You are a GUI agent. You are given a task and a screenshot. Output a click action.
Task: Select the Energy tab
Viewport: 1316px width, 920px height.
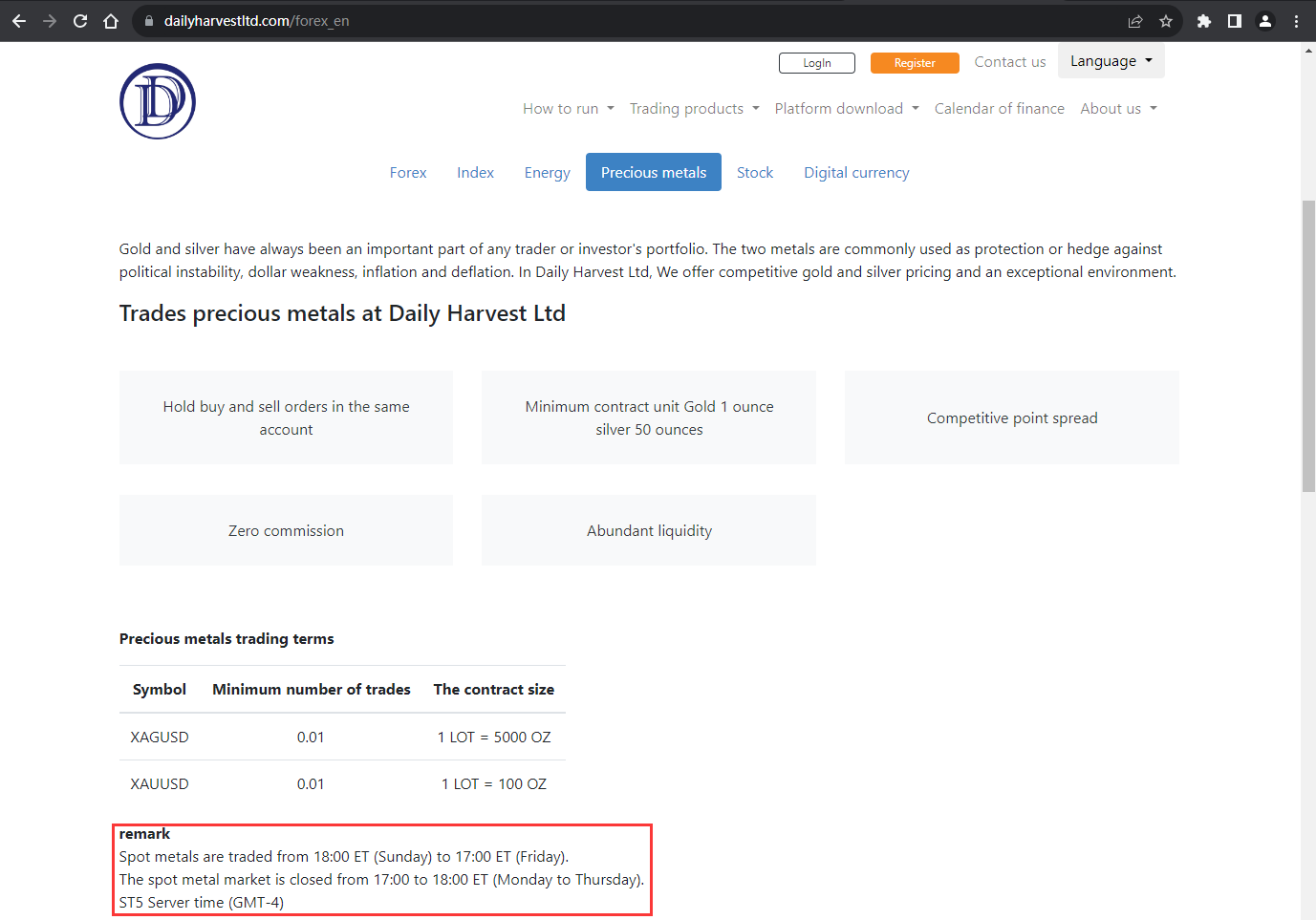[x=548, y=173]
